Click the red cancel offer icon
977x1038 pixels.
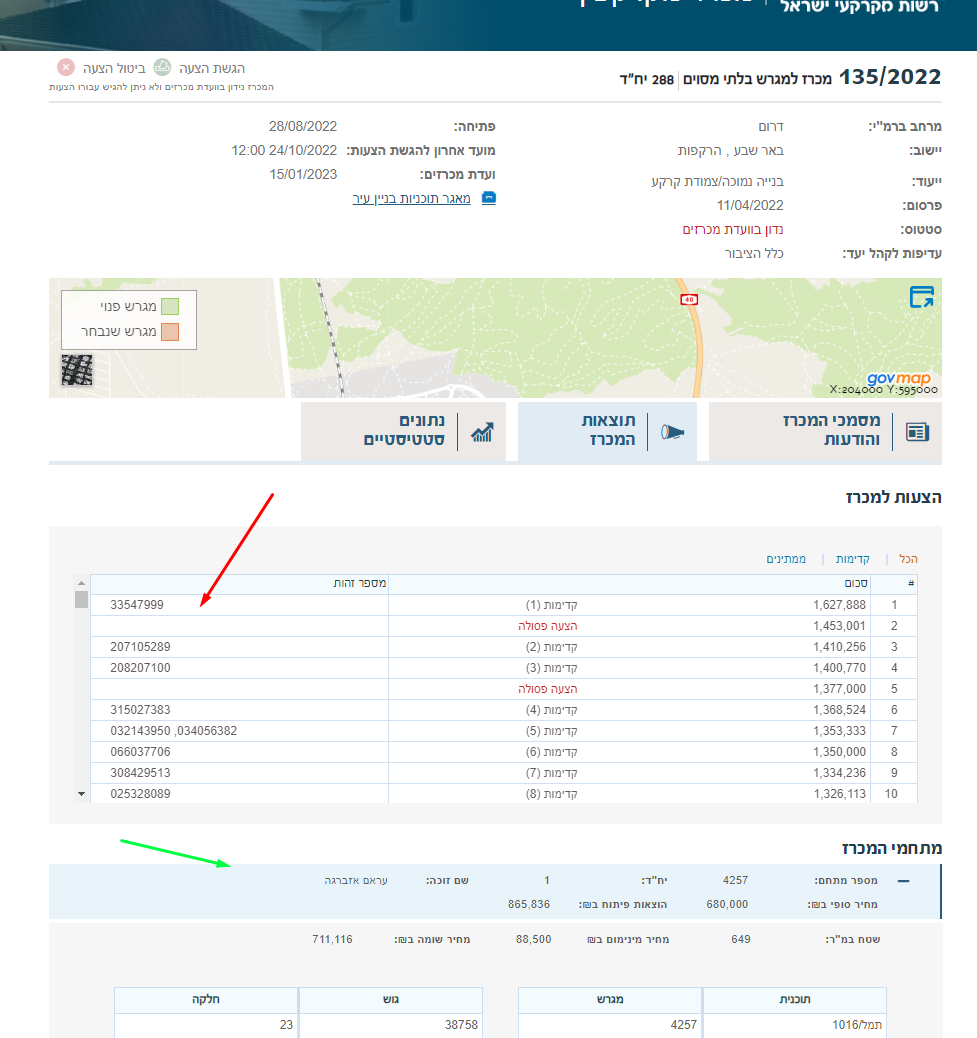click(66, 68)
